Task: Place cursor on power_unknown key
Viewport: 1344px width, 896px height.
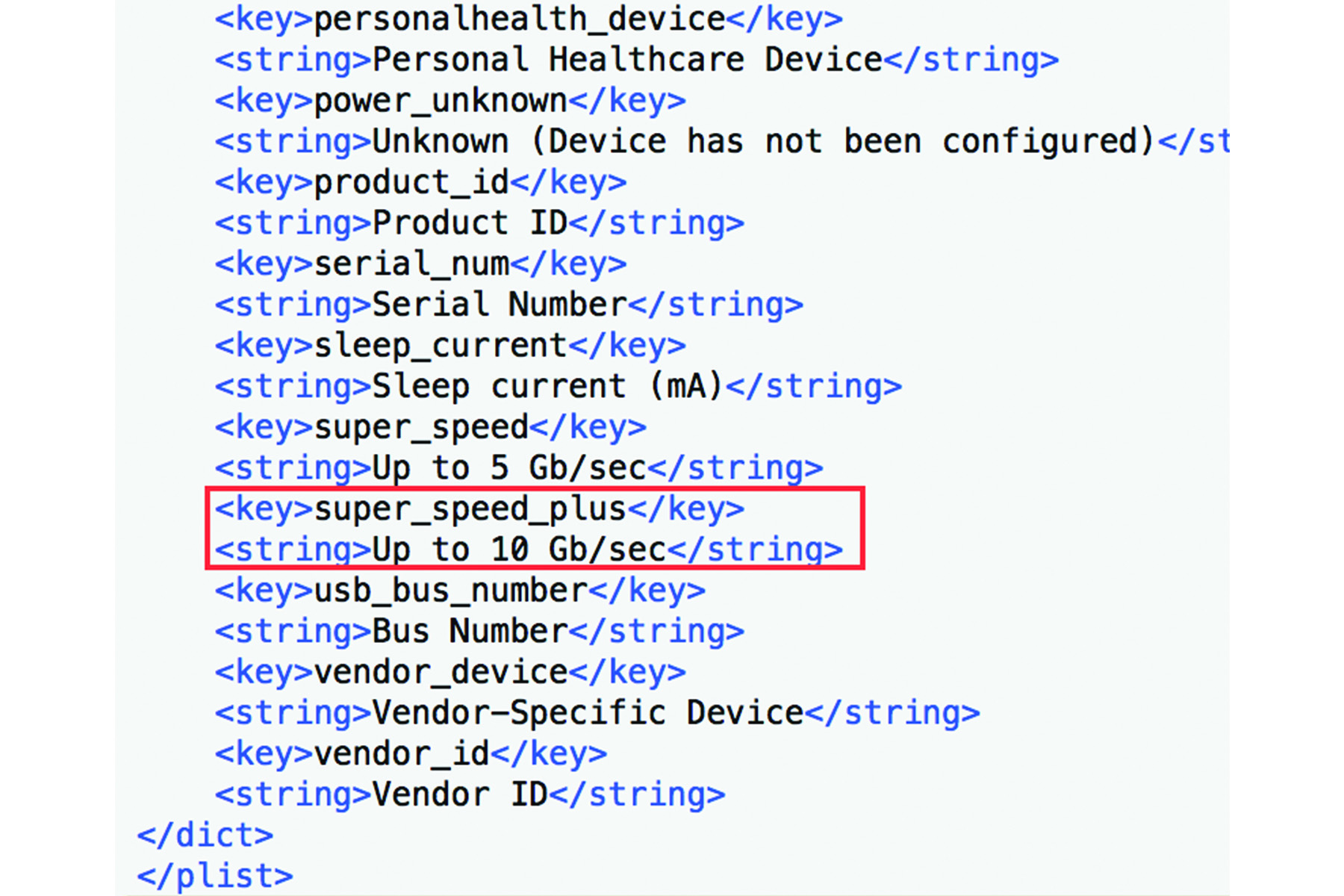Action: (x=440, y=101)
